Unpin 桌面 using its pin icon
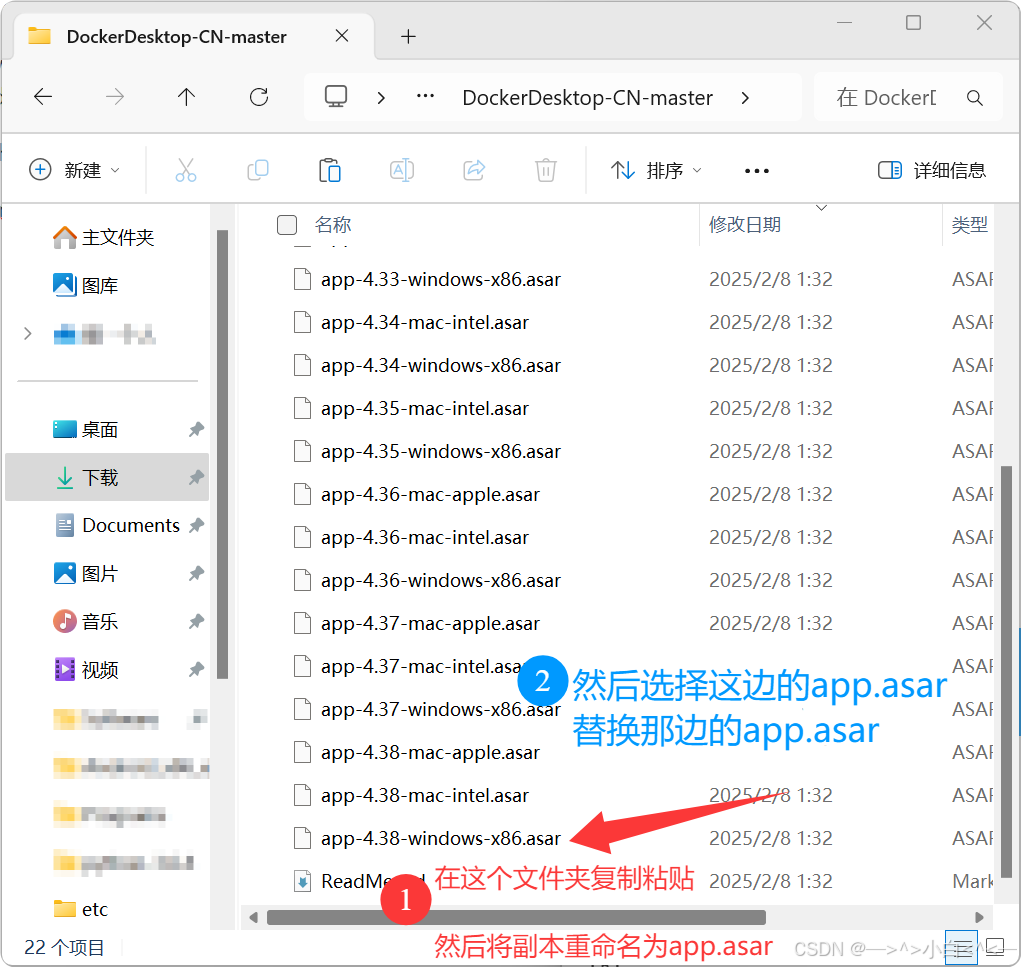 click(x=196, y=429)
